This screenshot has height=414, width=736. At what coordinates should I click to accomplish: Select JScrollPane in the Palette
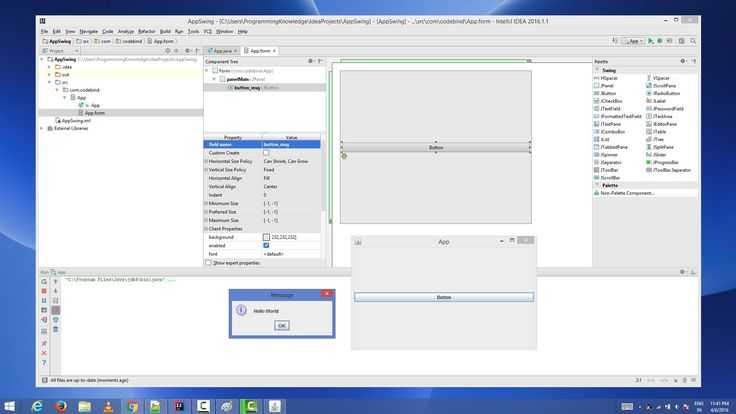[x=665, y=86]
